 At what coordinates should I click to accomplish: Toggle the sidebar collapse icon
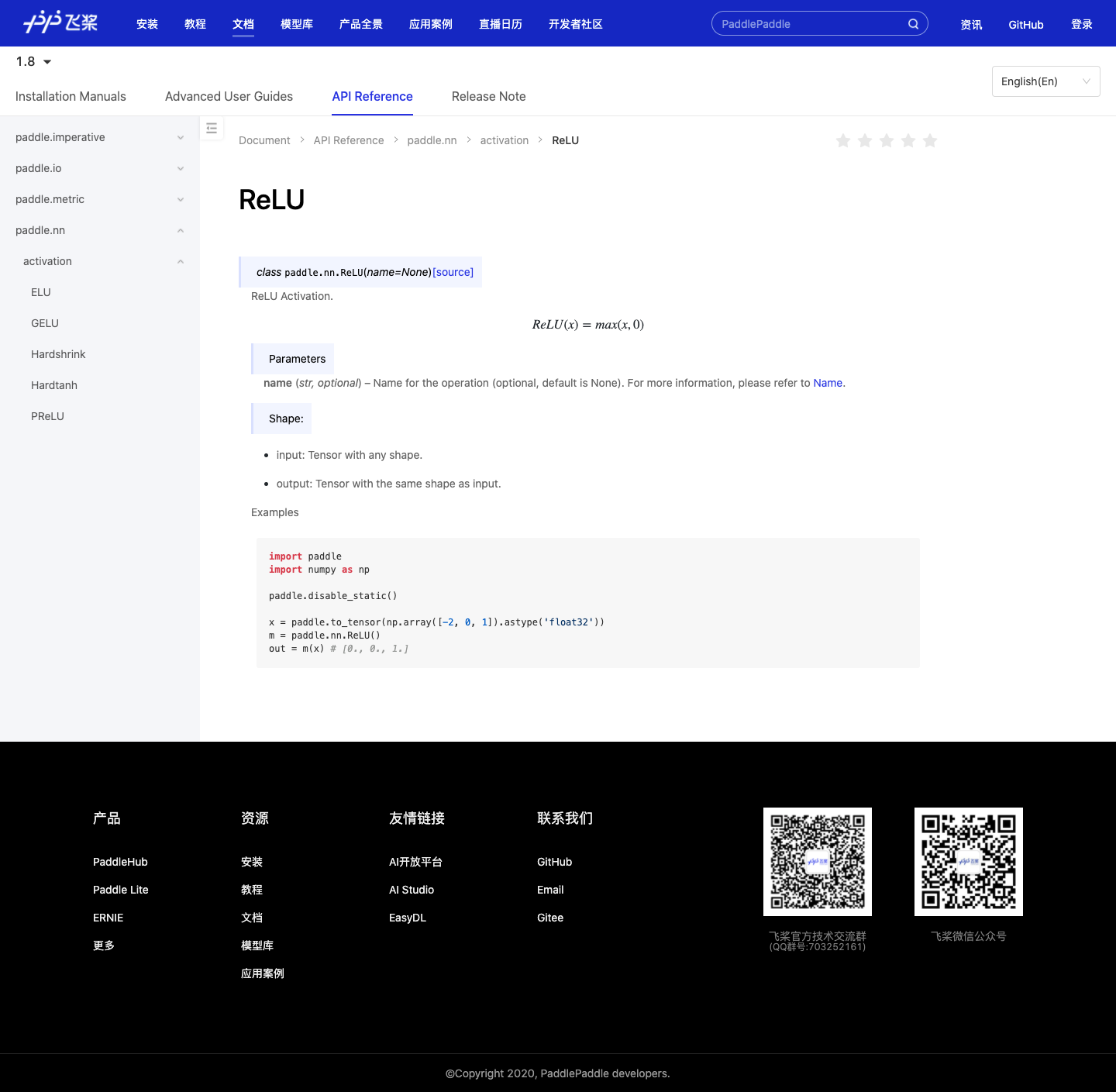coord(212,128)
